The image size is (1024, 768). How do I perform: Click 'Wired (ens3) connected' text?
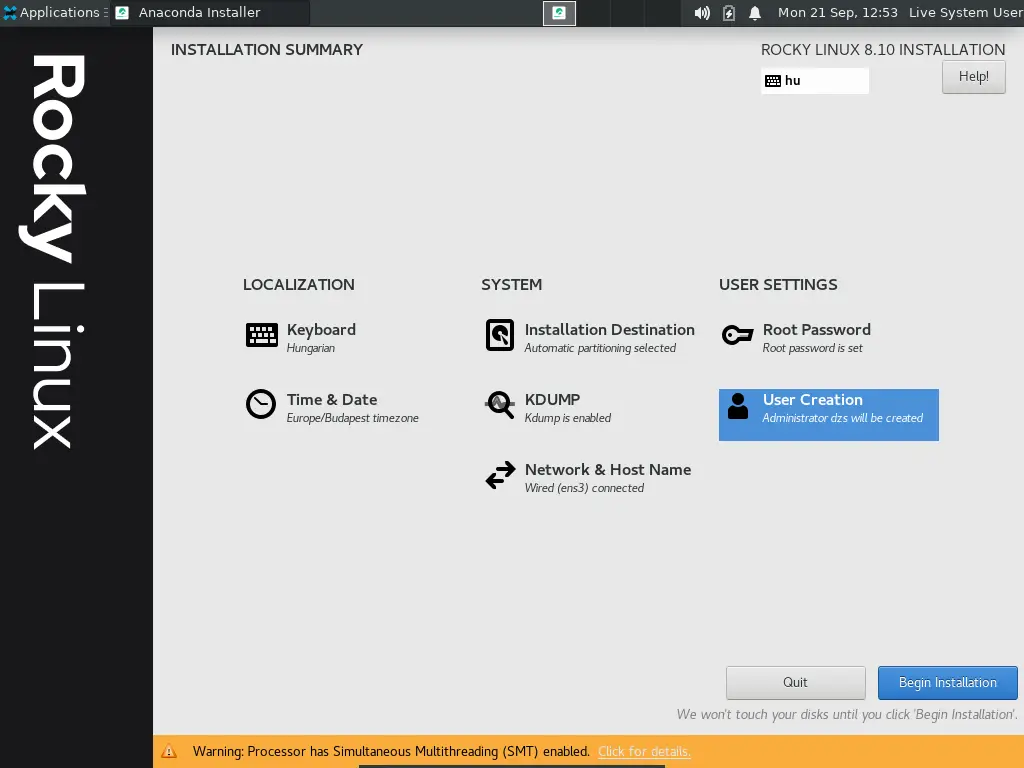(x=584, y=488)
